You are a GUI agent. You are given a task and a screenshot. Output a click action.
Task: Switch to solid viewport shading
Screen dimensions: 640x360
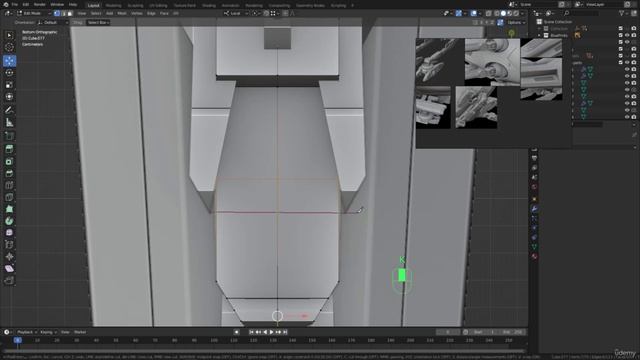[x=503, y=13]
